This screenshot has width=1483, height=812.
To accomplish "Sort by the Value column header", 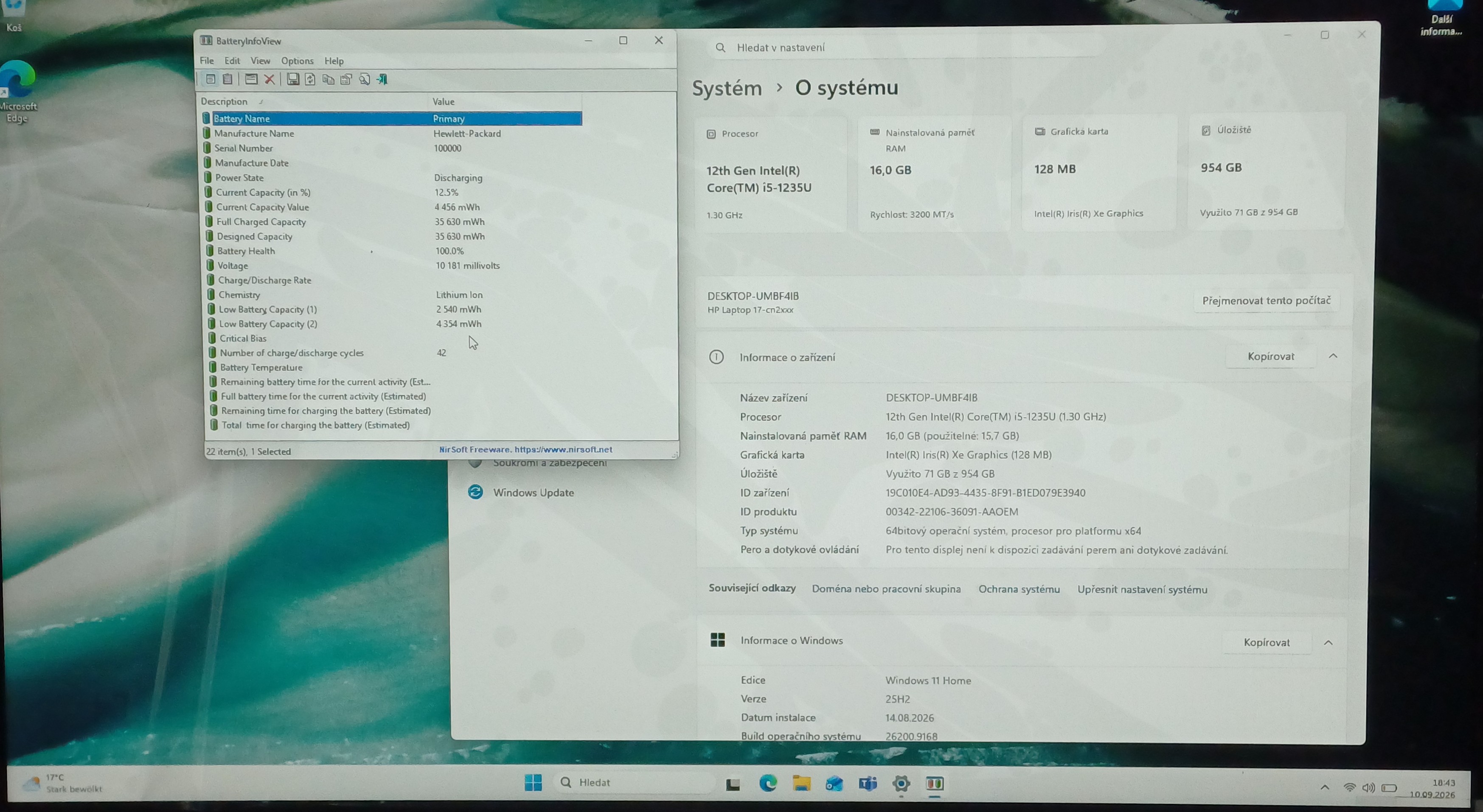I will pyautogui.click(x=507, y=101).
